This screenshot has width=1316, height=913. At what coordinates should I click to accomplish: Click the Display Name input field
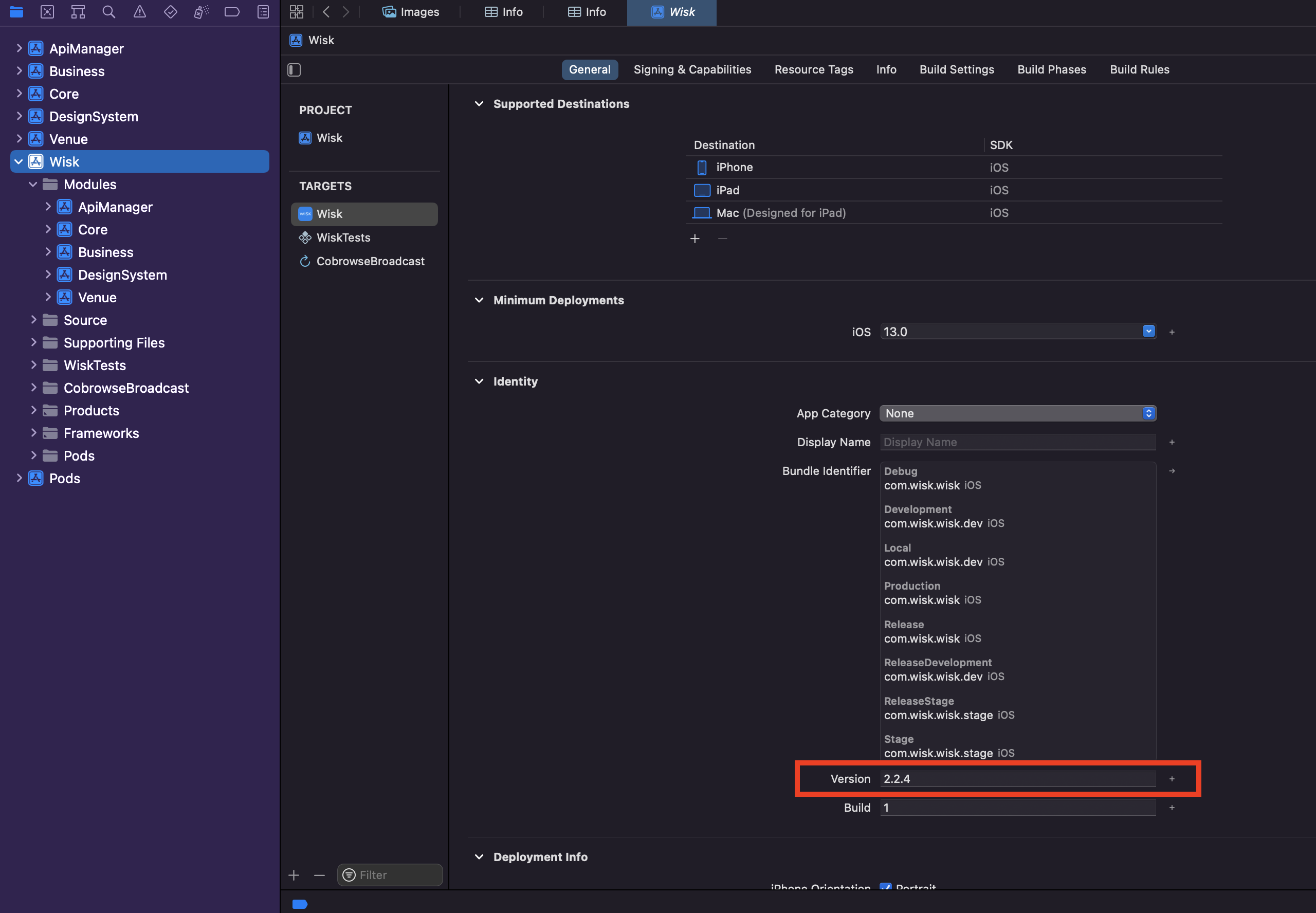point(1018,442)
